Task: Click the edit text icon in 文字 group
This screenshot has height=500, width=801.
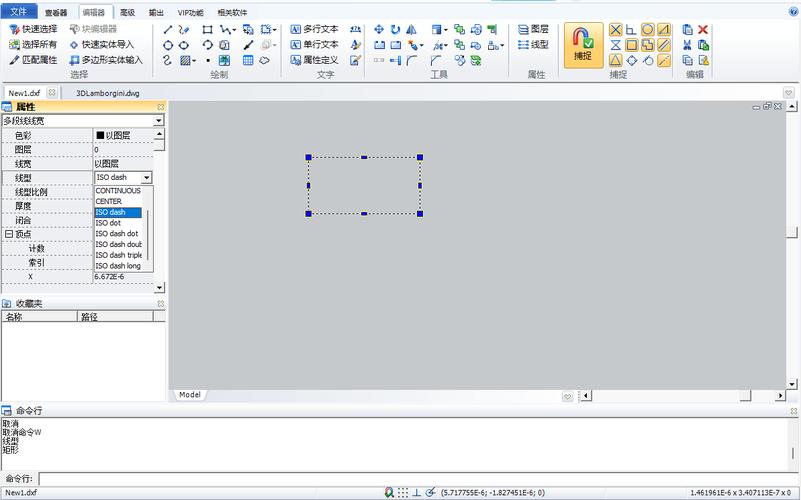Action: coord(356,60)
